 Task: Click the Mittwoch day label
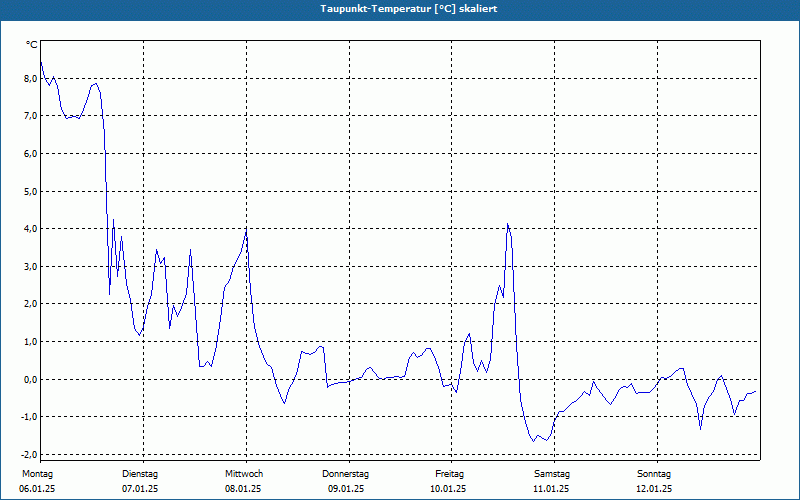(244, 474)
